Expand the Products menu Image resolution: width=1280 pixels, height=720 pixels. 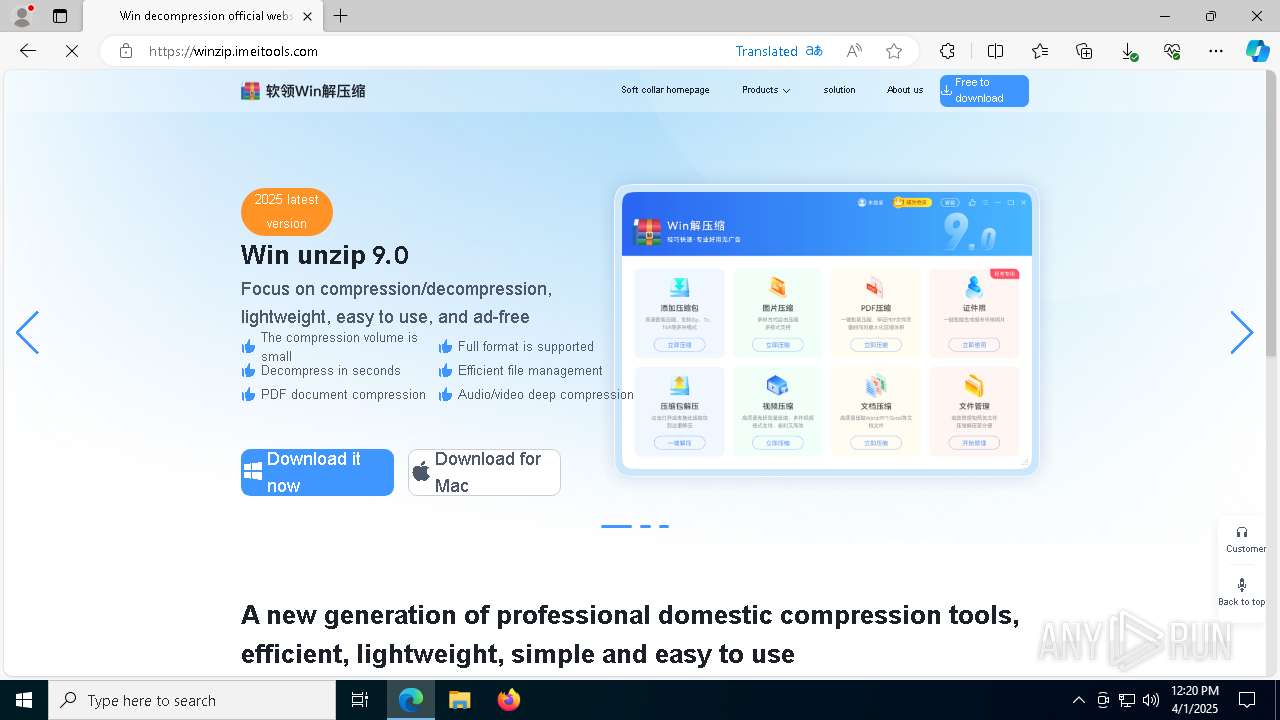(766, 90)
